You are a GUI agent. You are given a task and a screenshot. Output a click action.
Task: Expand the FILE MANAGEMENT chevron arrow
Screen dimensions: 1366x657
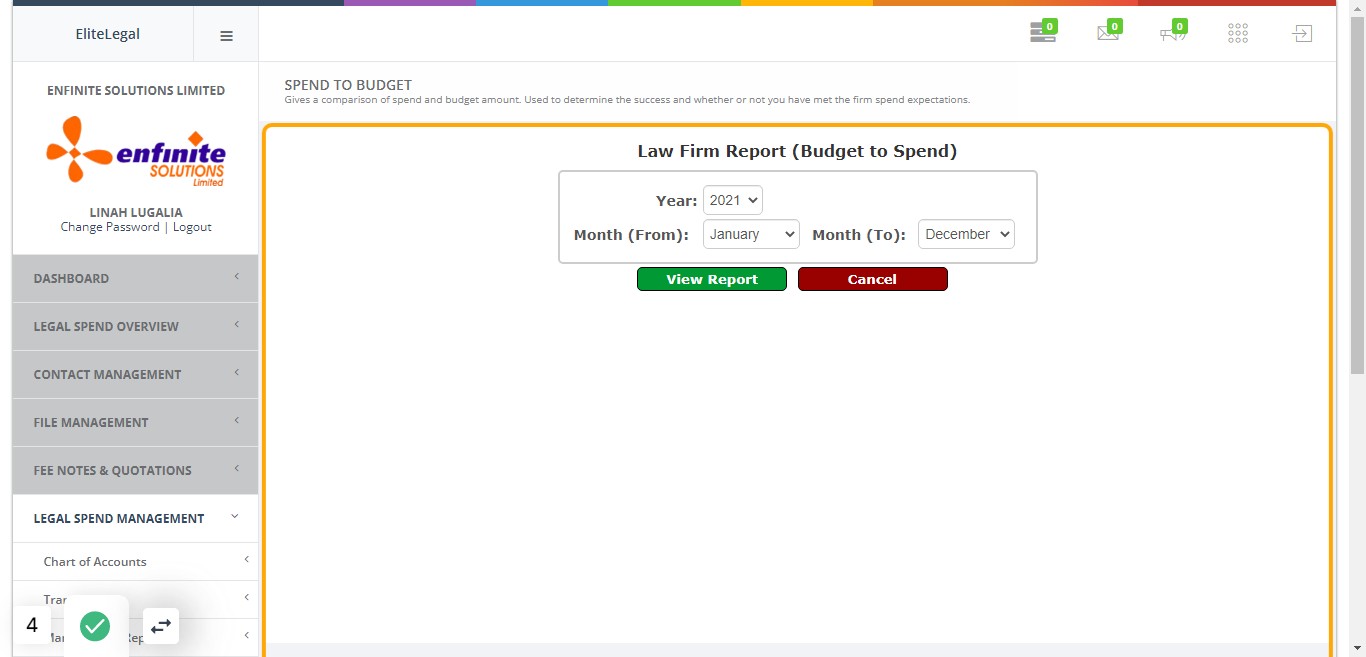point(237,421)
